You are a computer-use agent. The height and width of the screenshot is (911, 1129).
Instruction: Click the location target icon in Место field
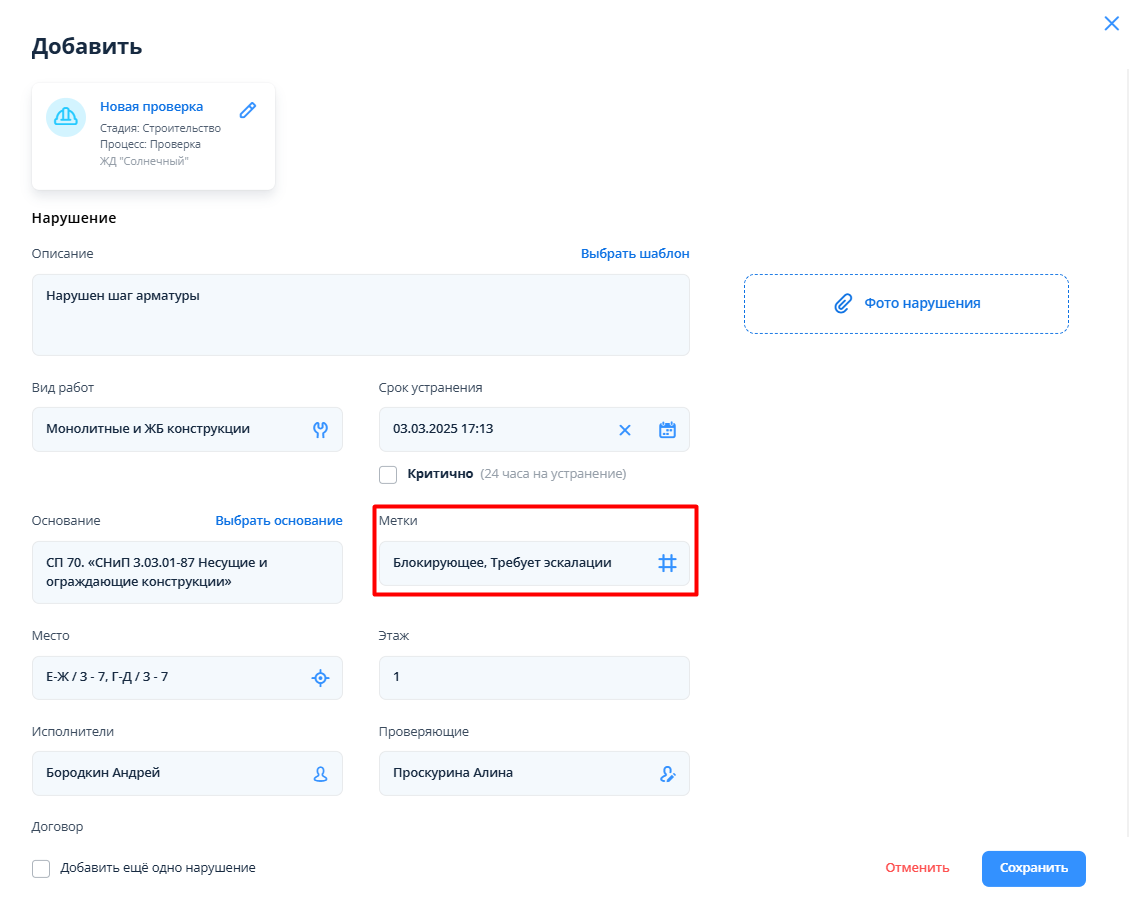[x=320, y=678]
